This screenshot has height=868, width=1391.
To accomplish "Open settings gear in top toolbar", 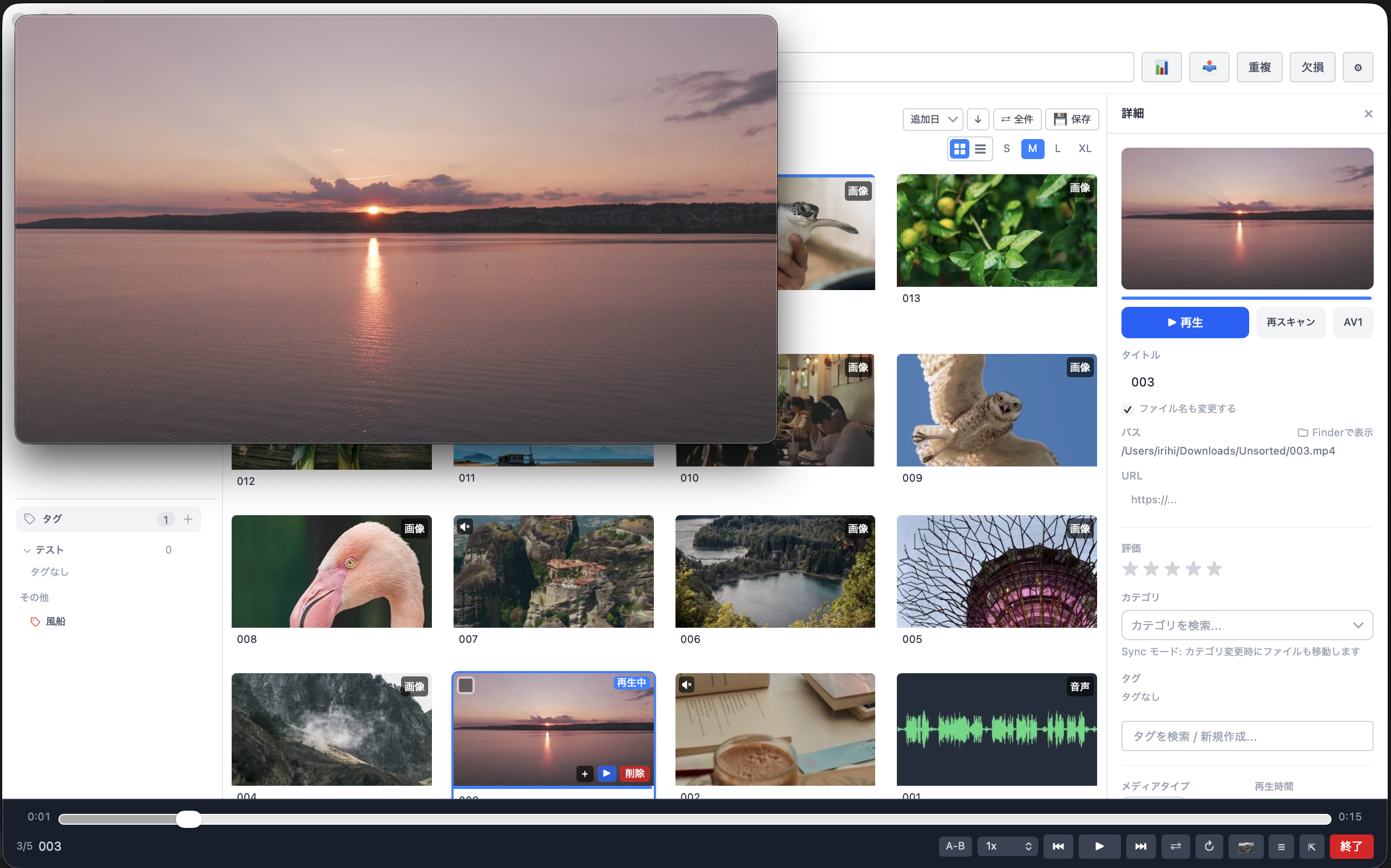I will click(1357, 67).
